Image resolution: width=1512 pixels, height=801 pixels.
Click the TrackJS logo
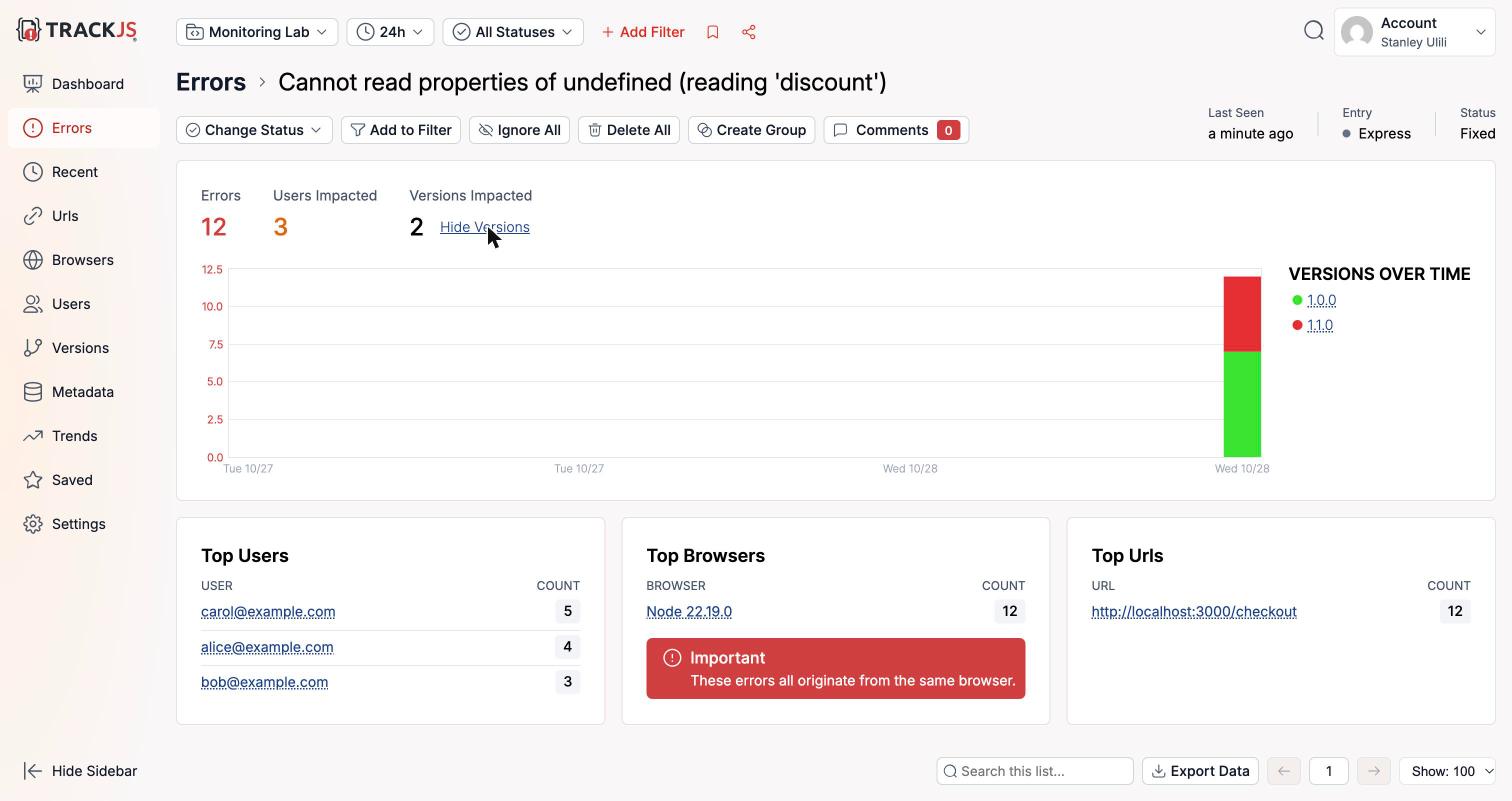(77, 30)
